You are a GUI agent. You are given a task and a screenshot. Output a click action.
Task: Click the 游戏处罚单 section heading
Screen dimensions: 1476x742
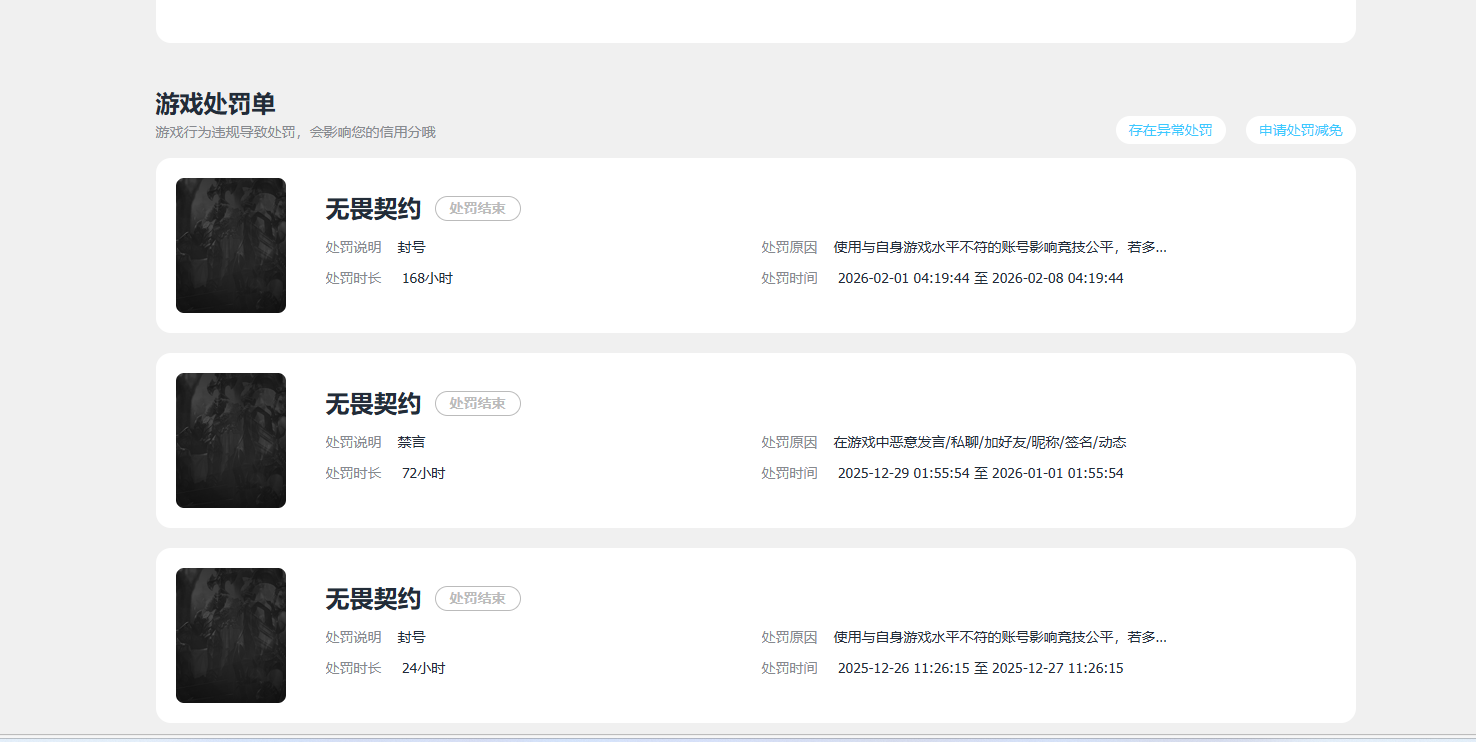215,104
